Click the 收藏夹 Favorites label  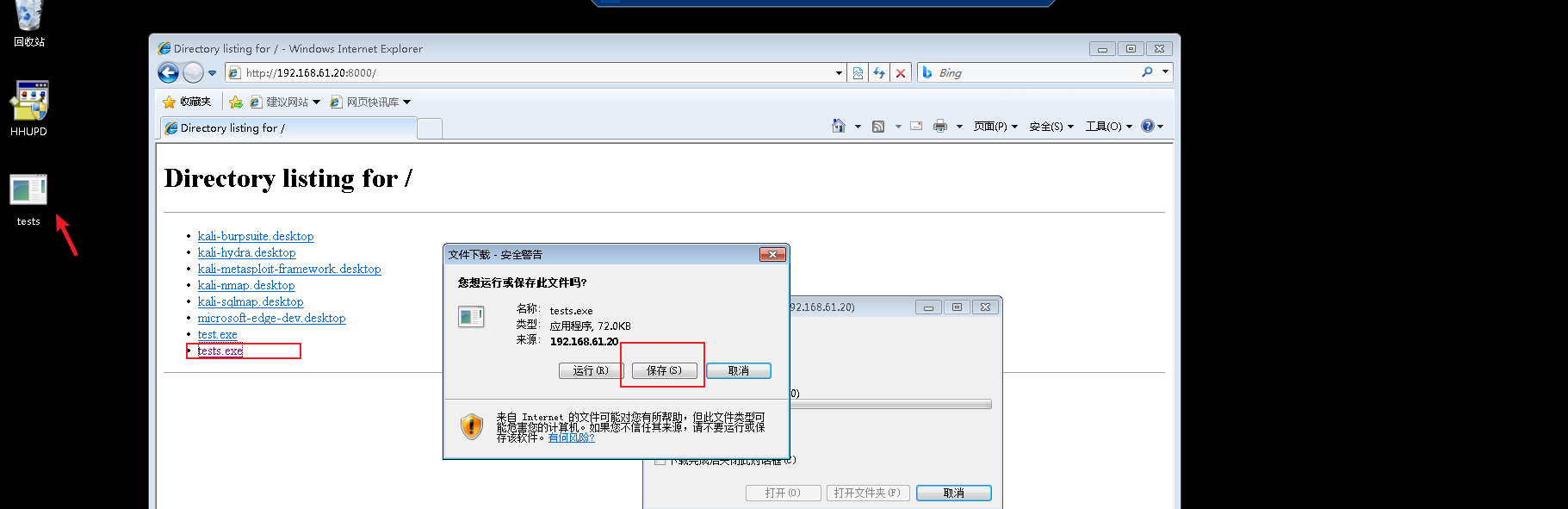click(x=195, y=102)
